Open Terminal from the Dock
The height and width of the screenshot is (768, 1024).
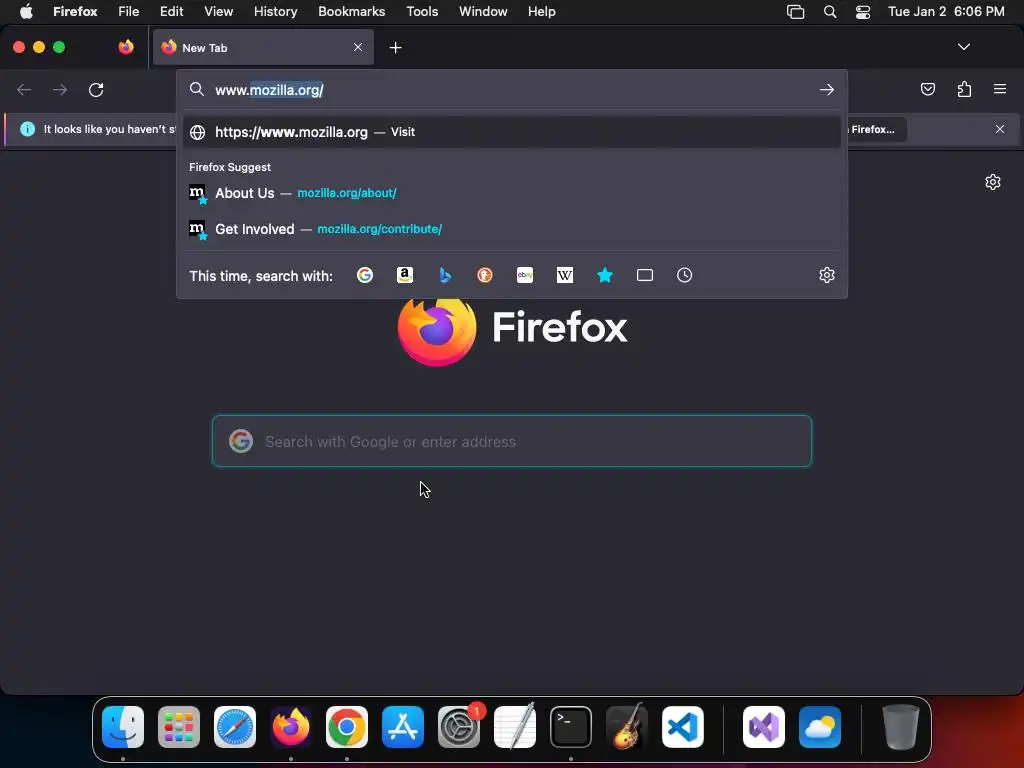[571, 727]
